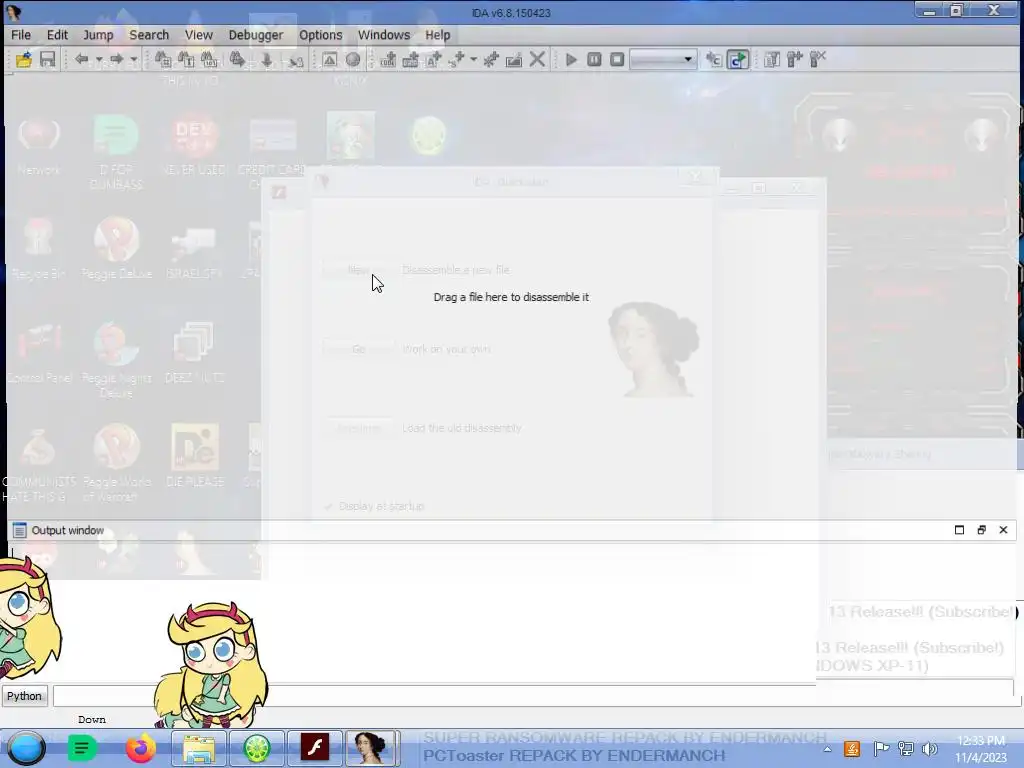Click the convert to data icon
This screenshot has width=1024, height=768.
coord(411,60)
